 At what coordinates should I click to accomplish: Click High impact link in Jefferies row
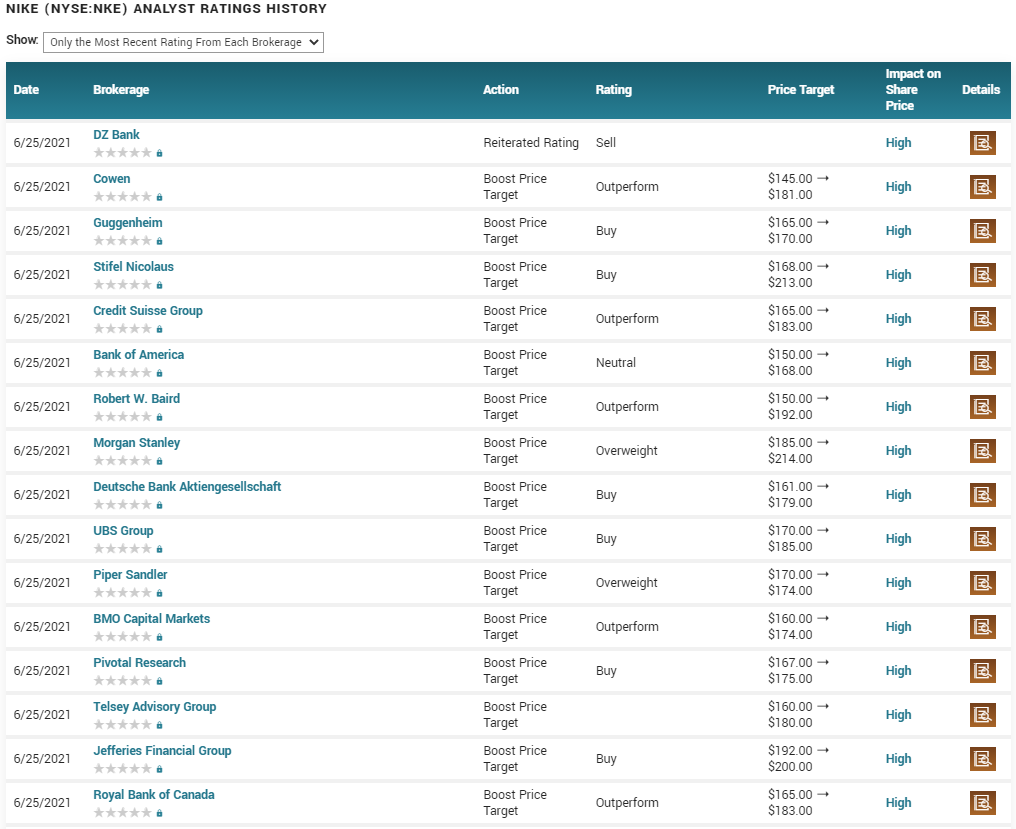pos(898,759)
